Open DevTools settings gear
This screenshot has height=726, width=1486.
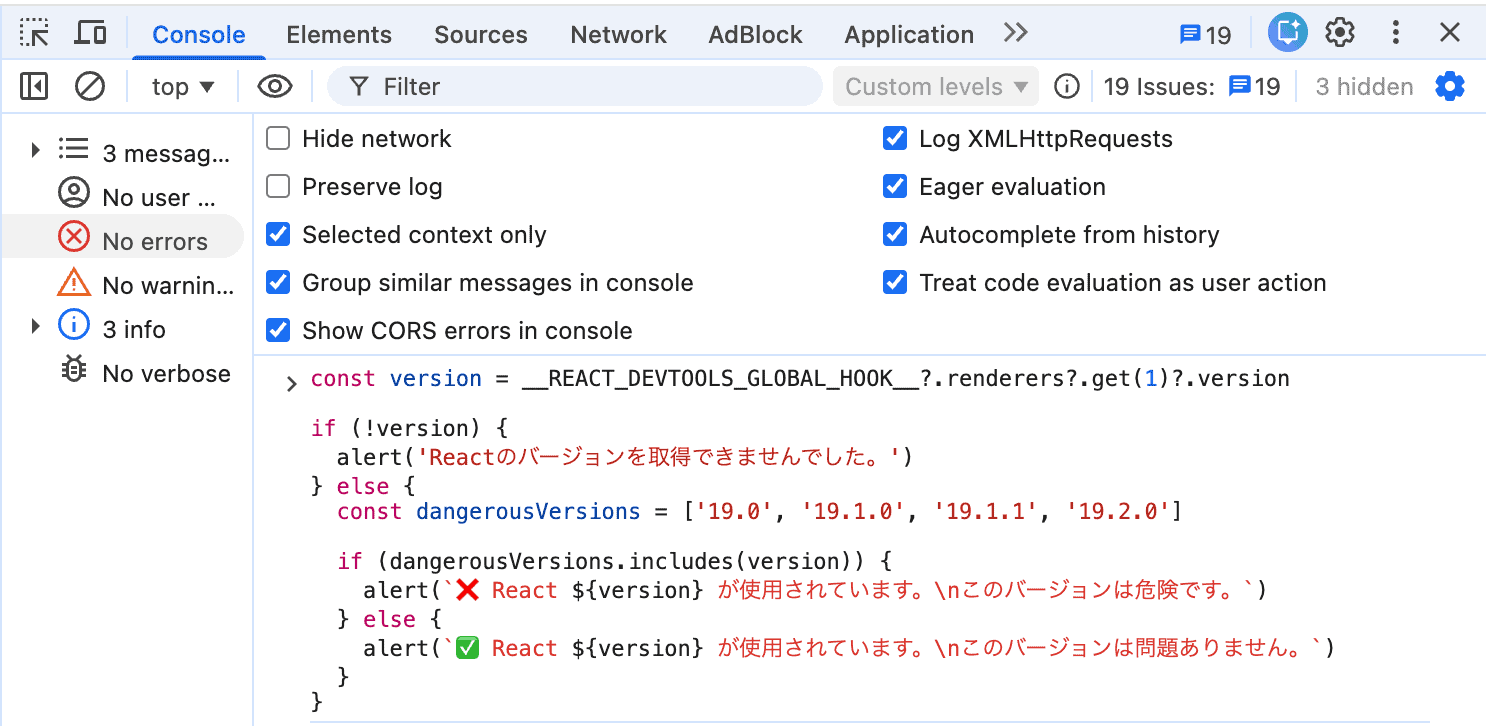point(1340,32)
